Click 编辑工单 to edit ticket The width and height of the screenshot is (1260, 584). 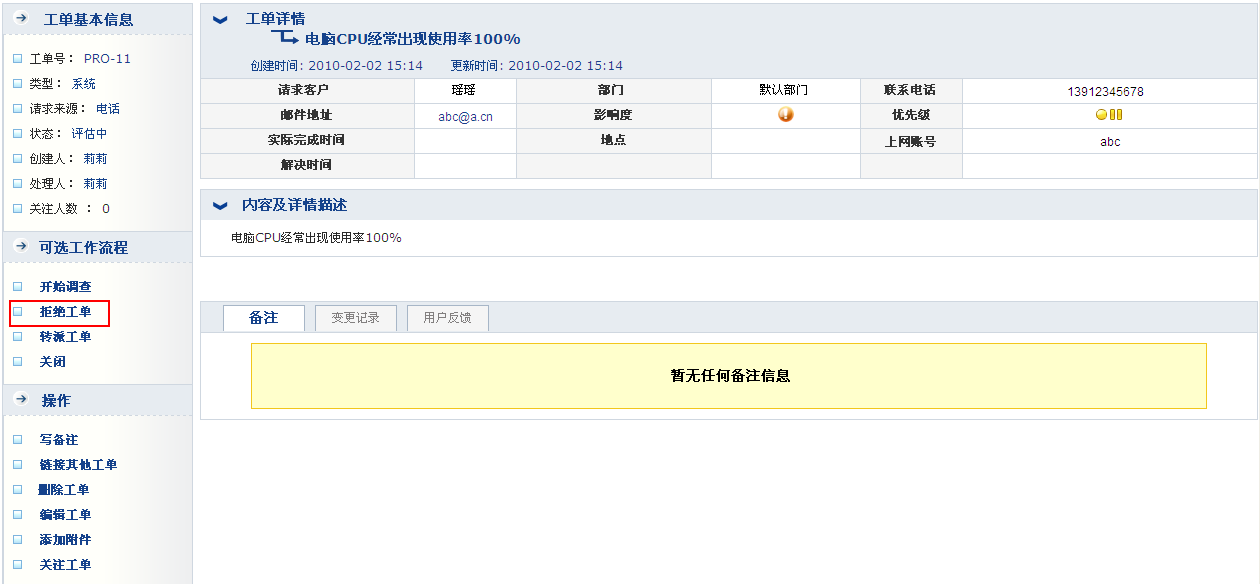click(x=65, y=515)
